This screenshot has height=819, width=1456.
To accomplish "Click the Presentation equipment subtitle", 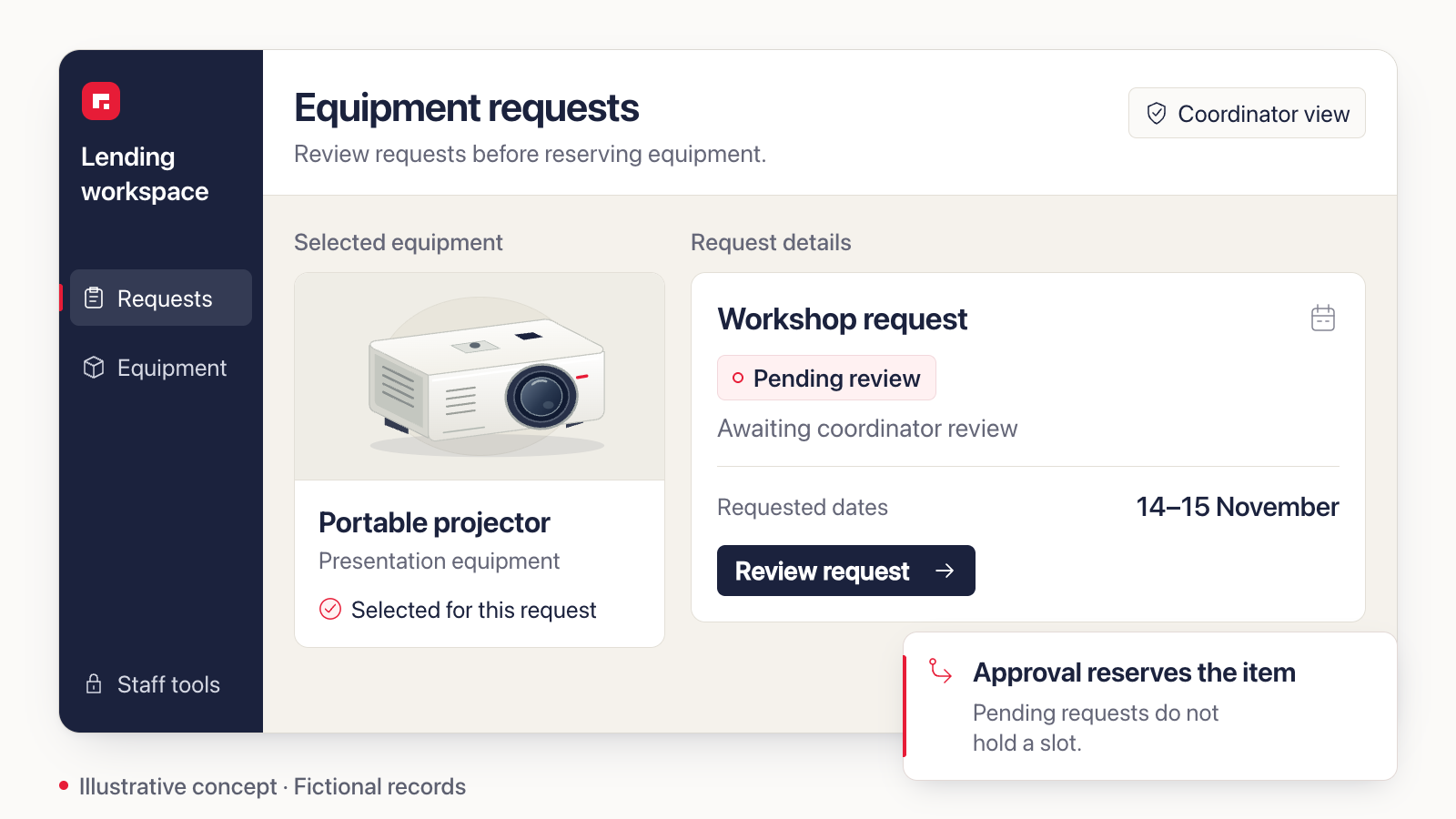I will pyautogui.click(x=439, y=561).
